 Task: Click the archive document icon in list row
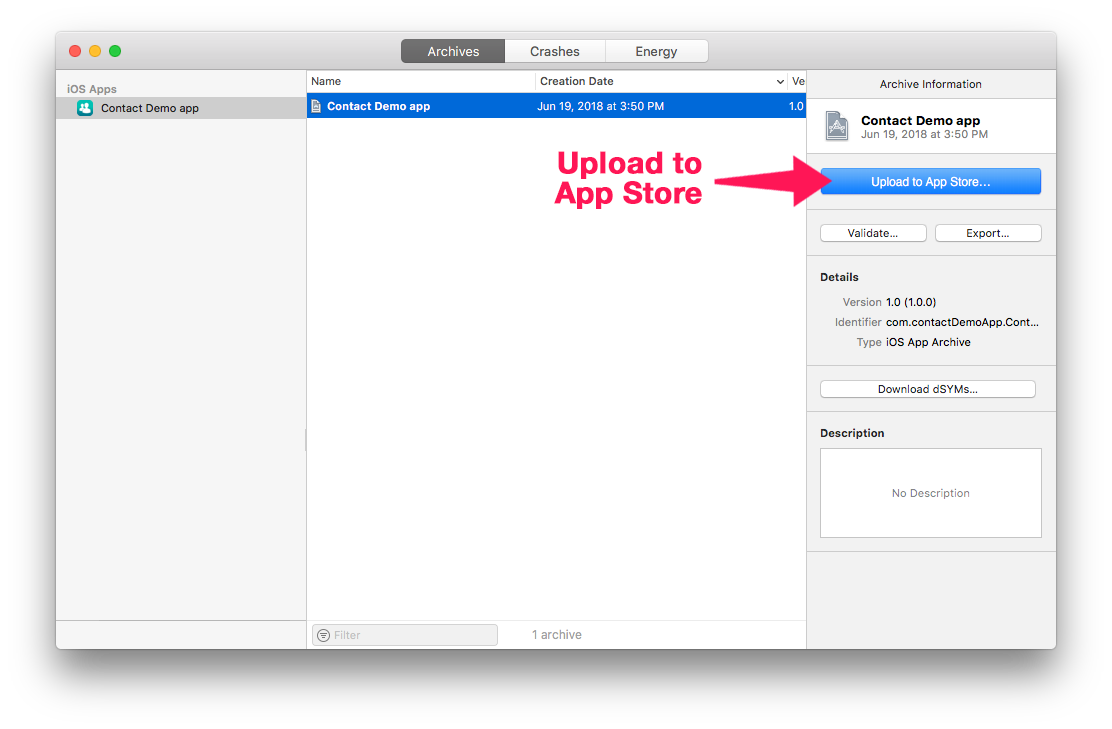[x=316, y=106]
